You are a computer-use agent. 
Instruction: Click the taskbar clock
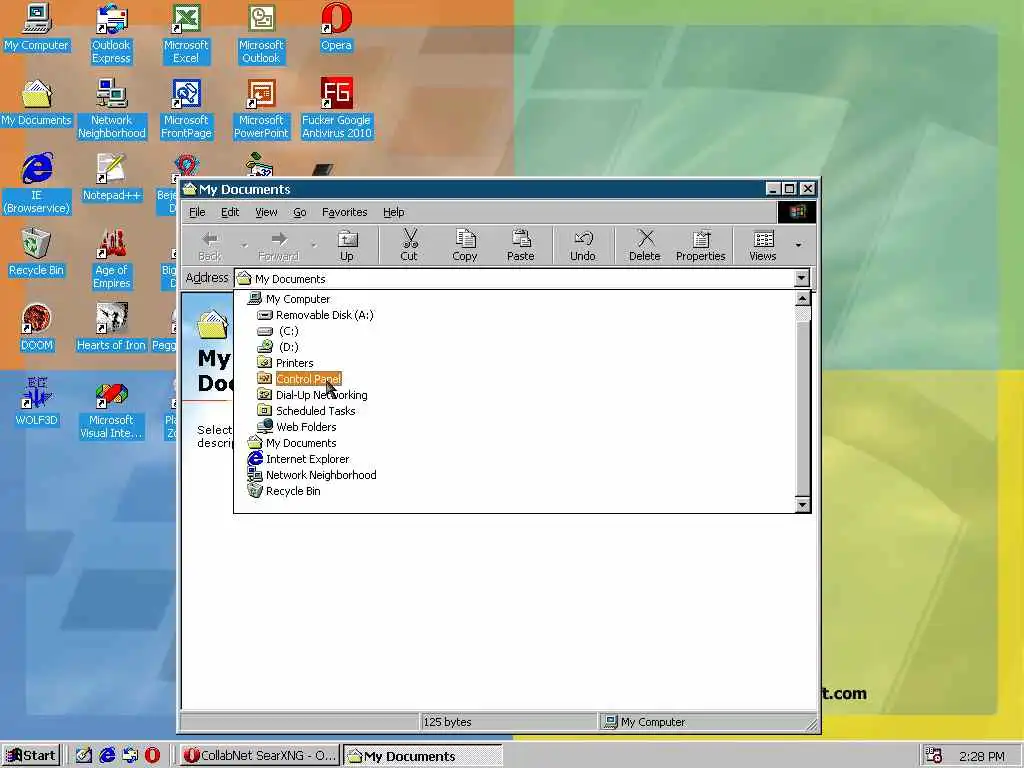click(x=982, y=756)
